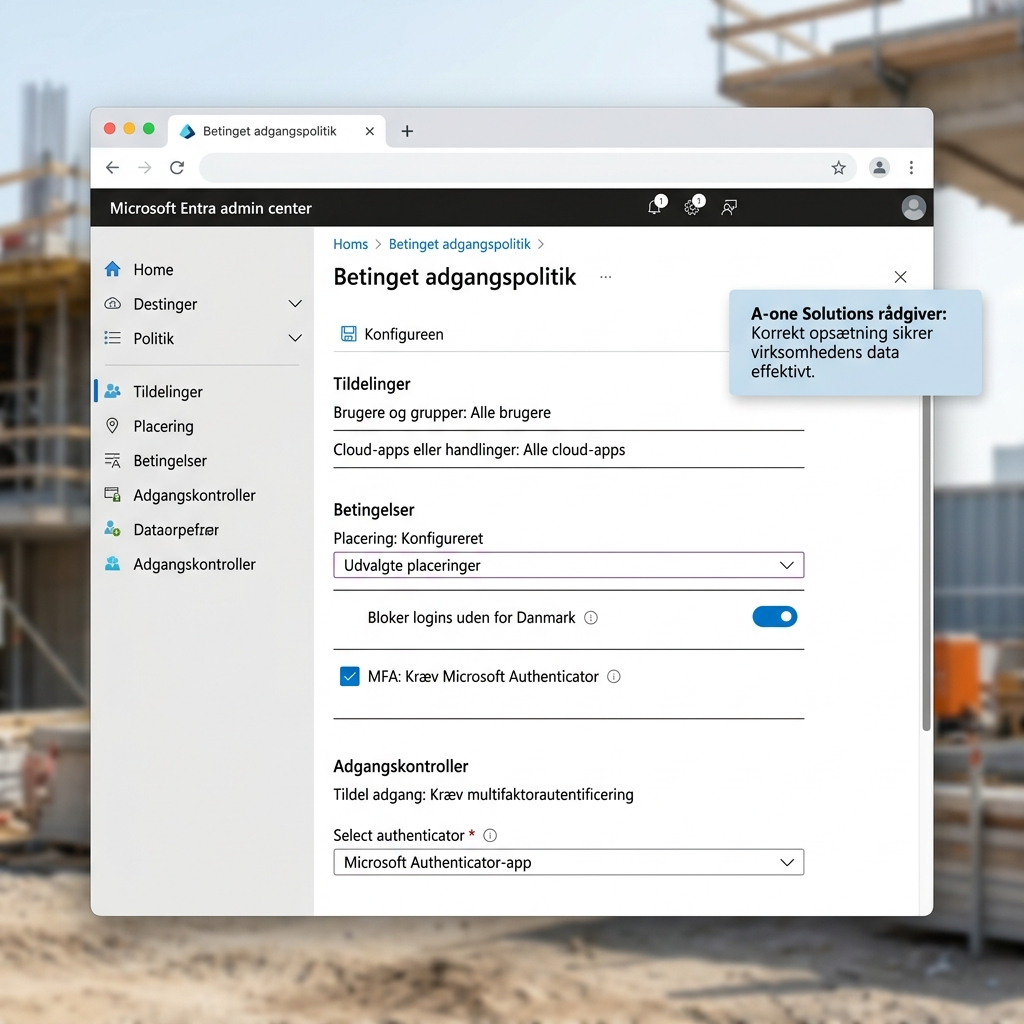The image size is (1024, 1024).
Task: Go back with the browser back arrow
Action: point(112,168)
